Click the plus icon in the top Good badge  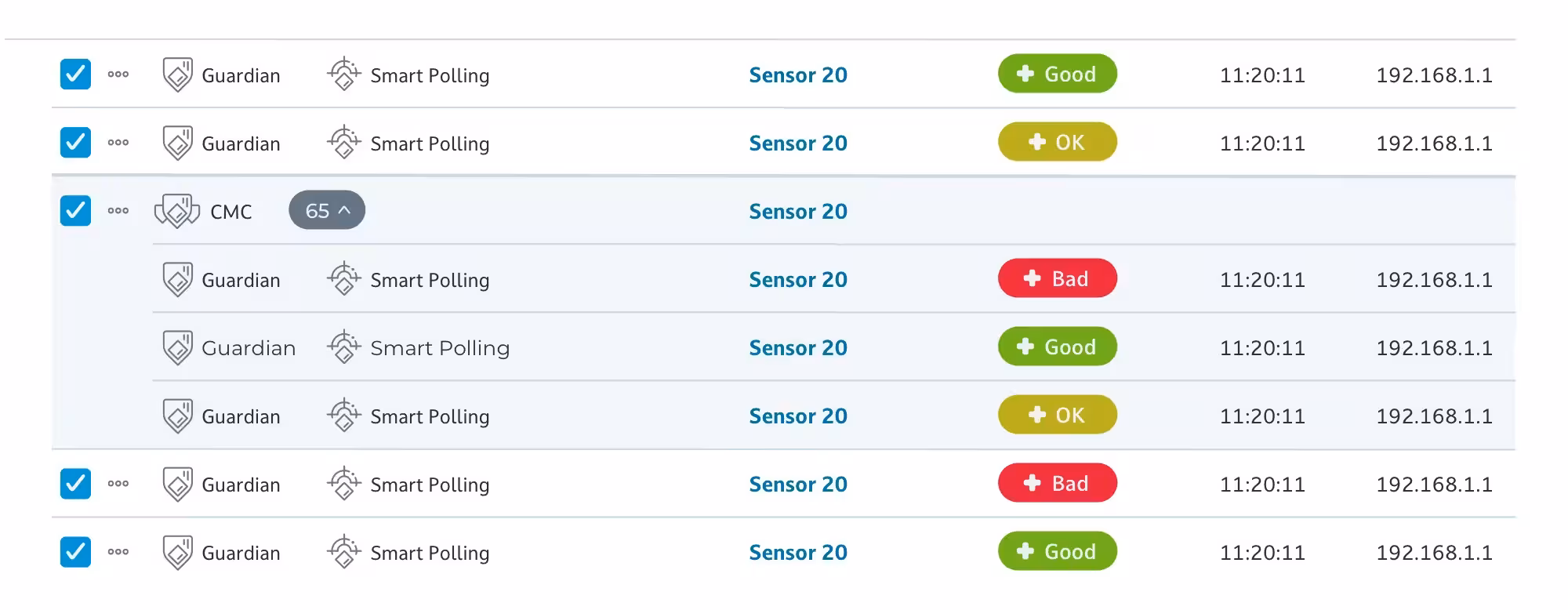(x=1025, y=74)
